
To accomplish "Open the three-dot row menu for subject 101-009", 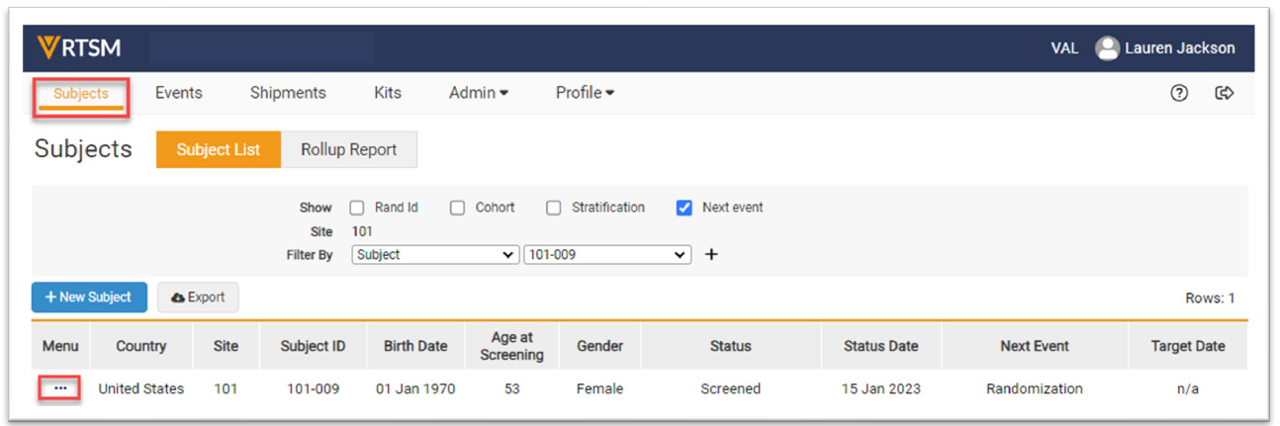I will (x=61, y=389).
